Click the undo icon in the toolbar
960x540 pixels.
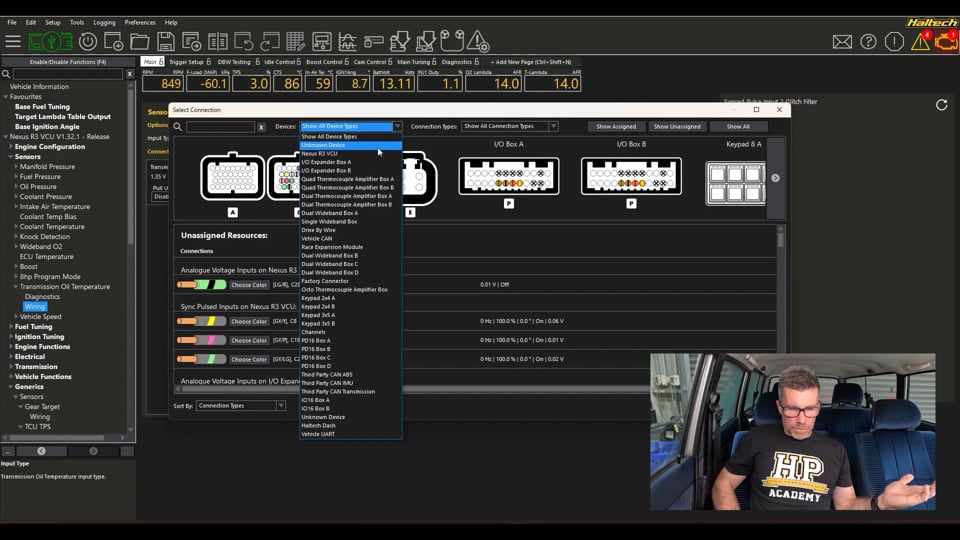(243, 42)
